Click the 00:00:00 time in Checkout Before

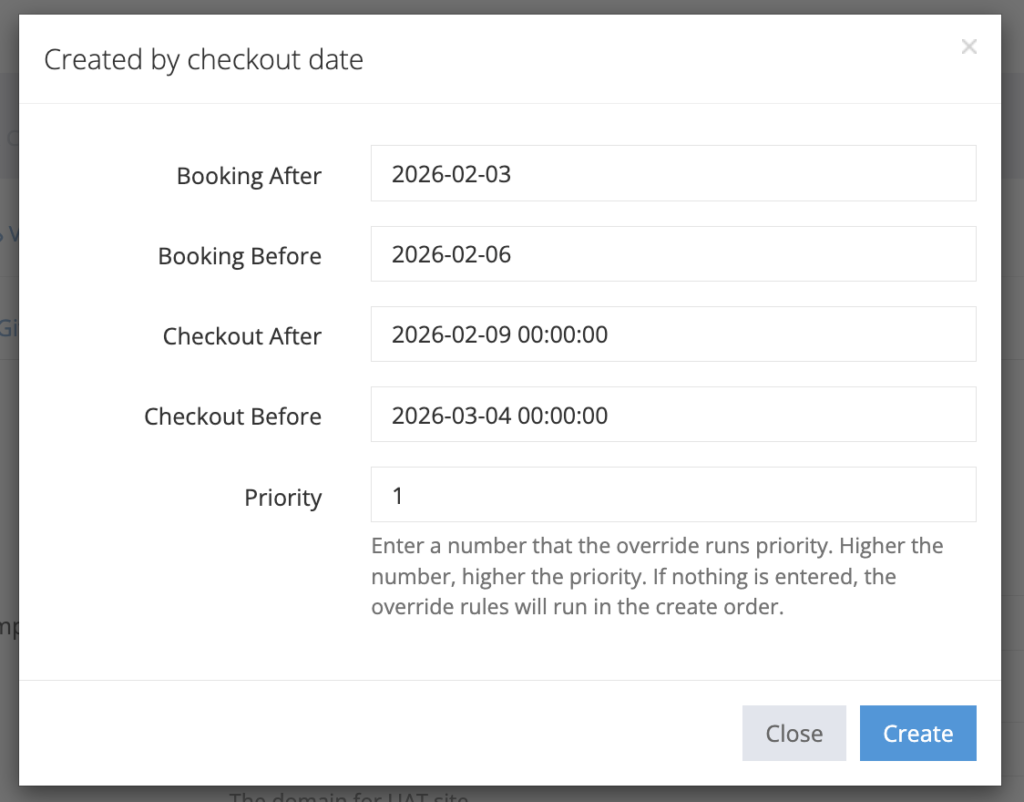[562, 415]
